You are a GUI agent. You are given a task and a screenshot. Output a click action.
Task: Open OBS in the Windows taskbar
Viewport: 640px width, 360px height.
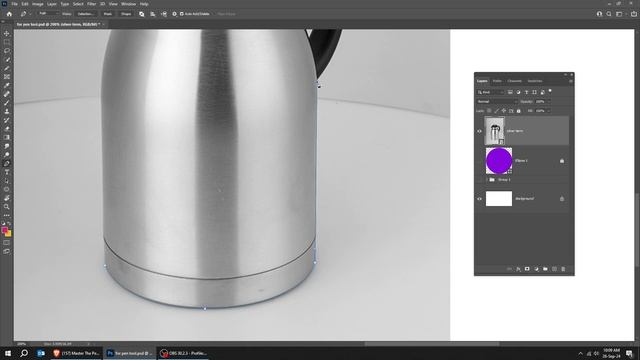[184, 353]
